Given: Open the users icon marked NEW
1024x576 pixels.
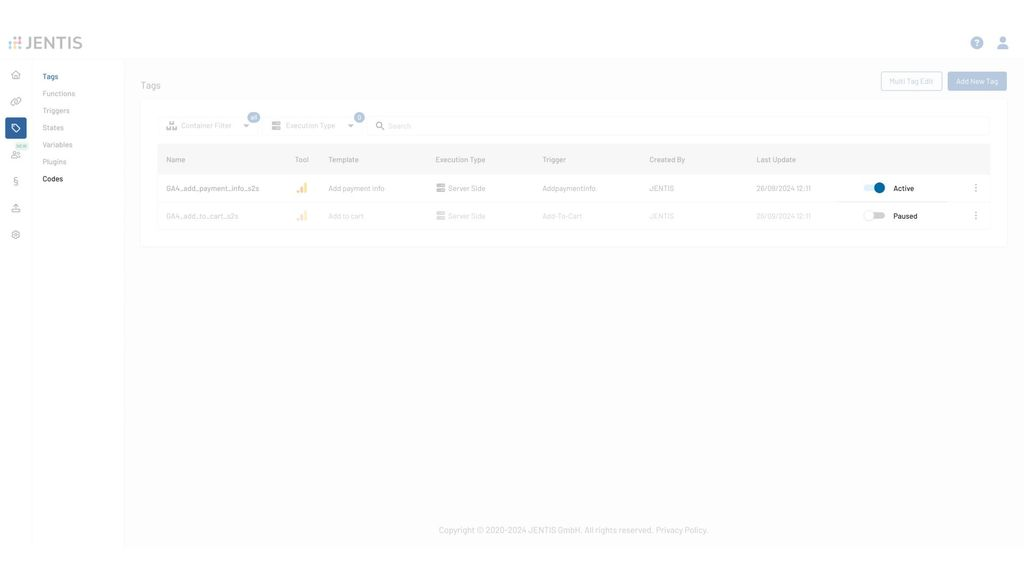Looking at the screenshot, I should point(16,154).
